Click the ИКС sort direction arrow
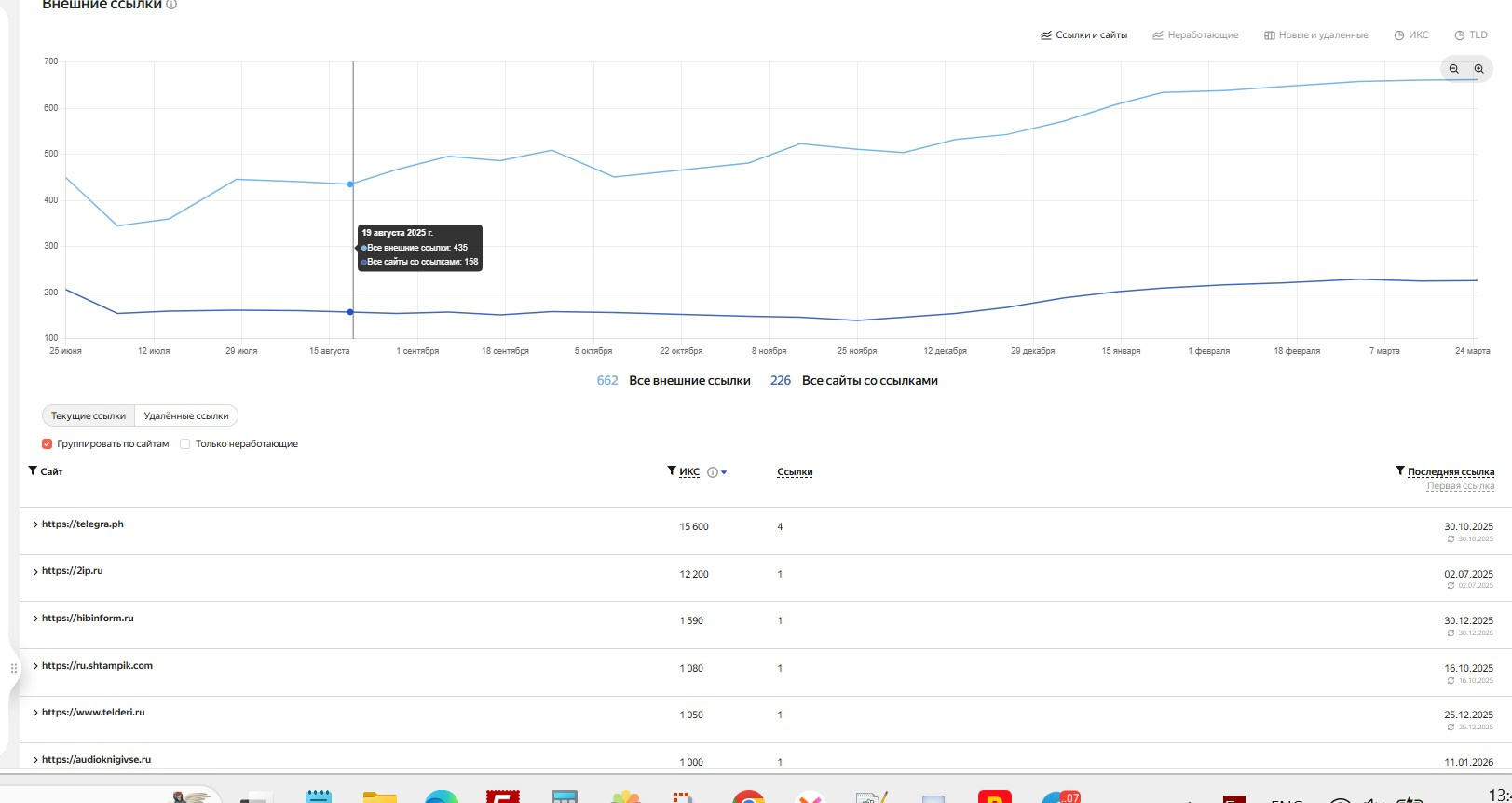 point(724,472)
